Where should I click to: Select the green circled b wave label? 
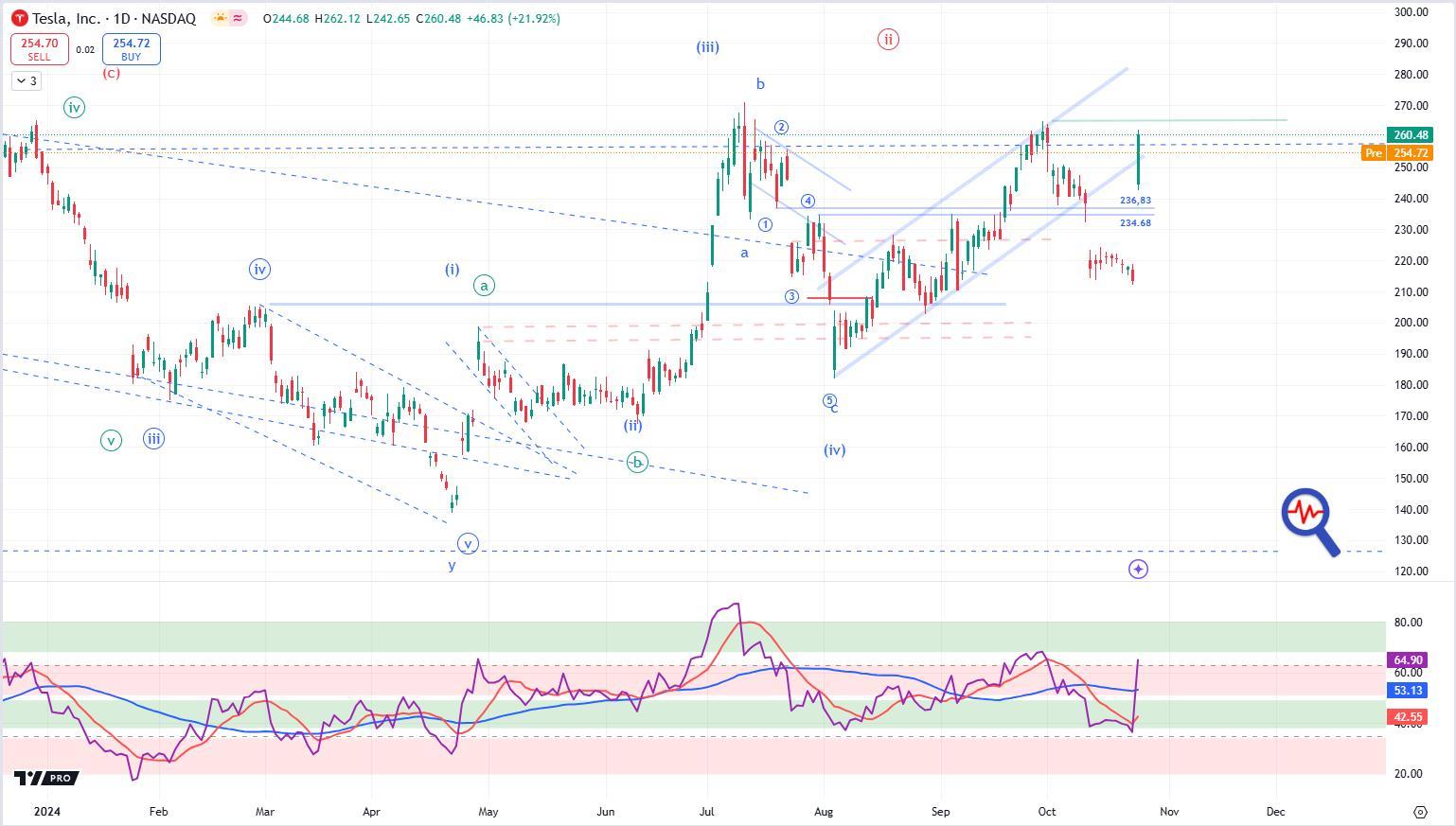point(637,463)
